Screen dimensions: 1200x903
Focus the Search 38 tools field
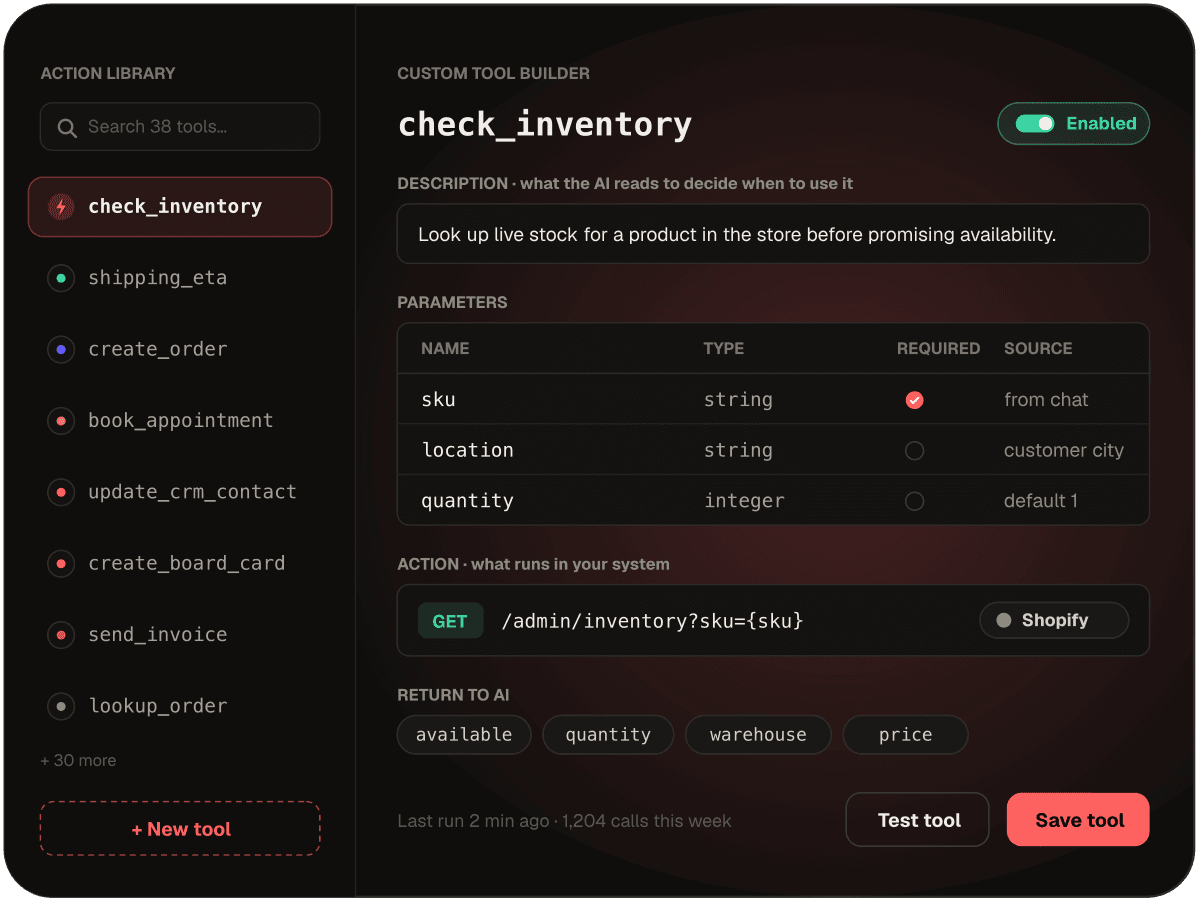pos(180,127)
